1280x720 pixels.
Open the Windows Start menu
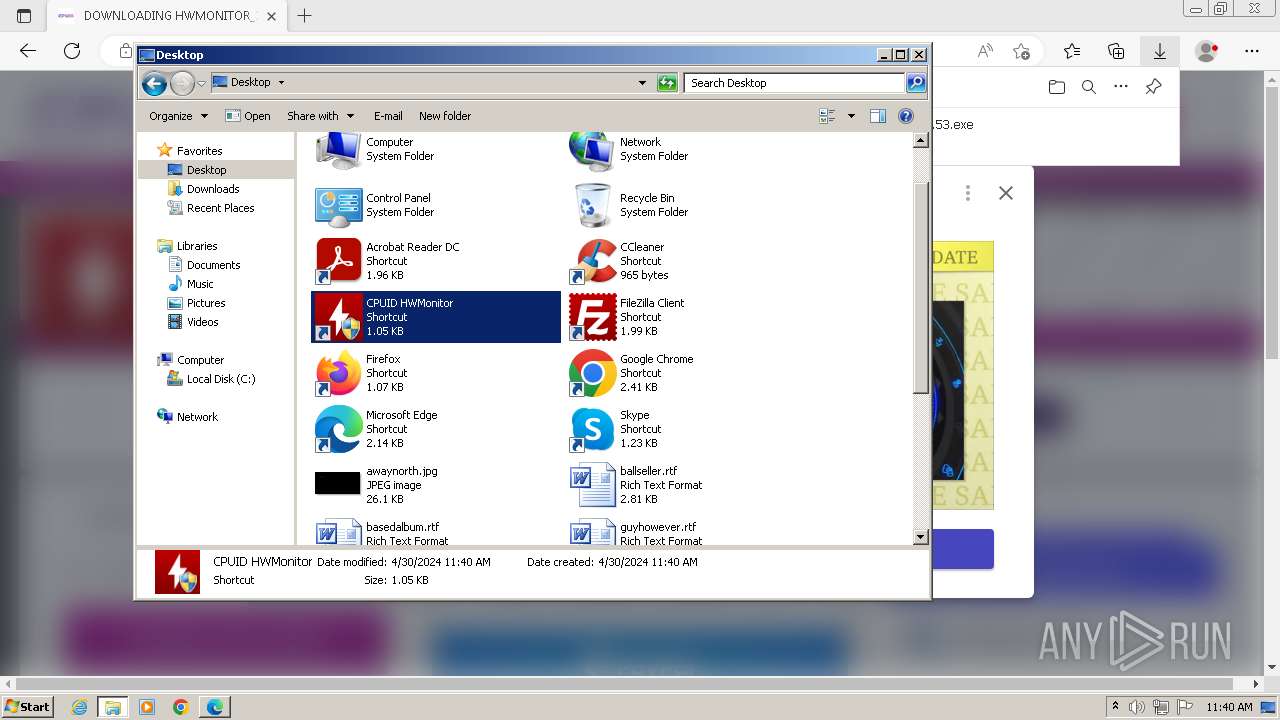27,707
